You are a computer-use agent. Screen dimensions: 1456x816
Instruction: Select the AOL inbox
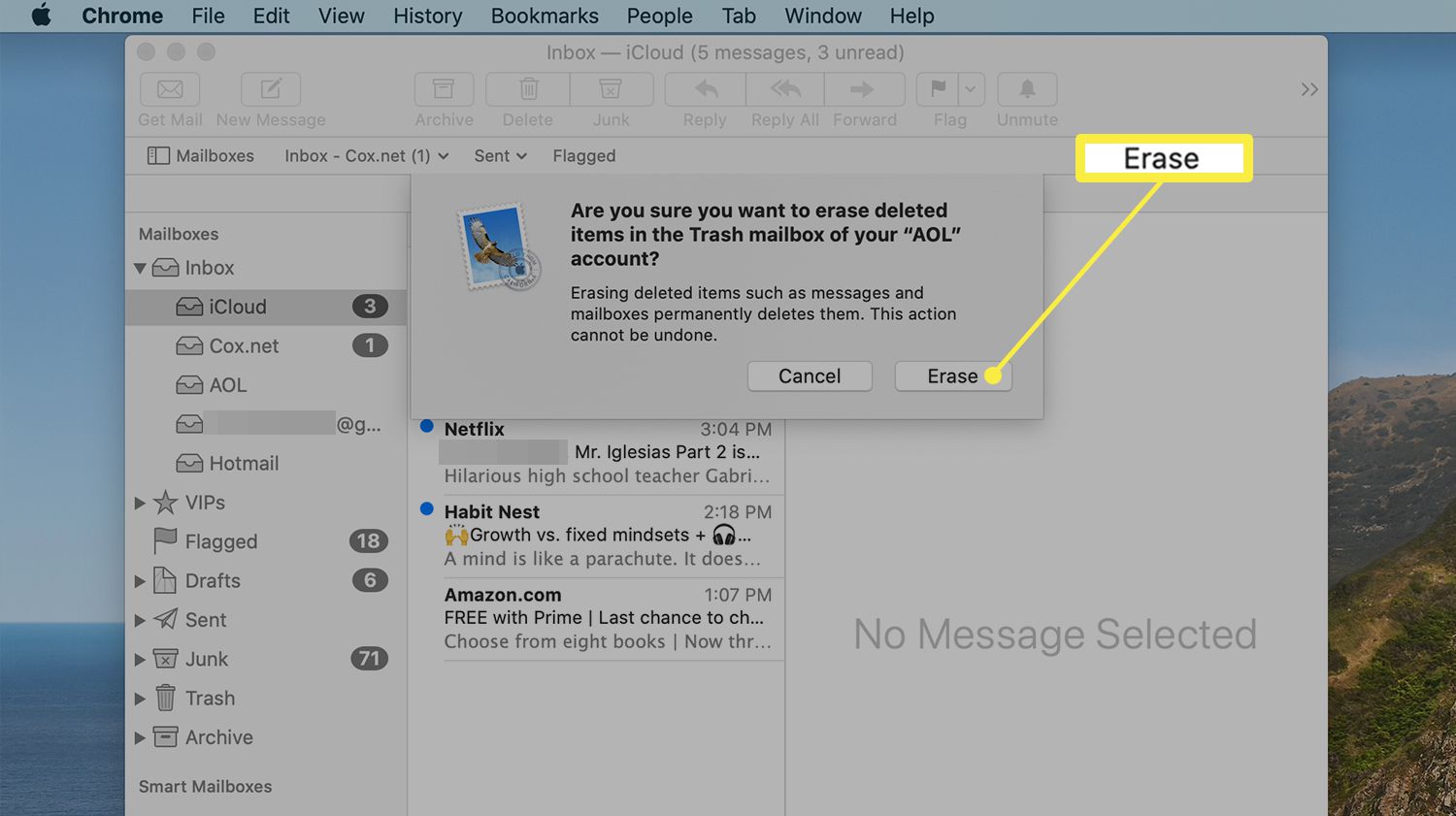point(266,385)
